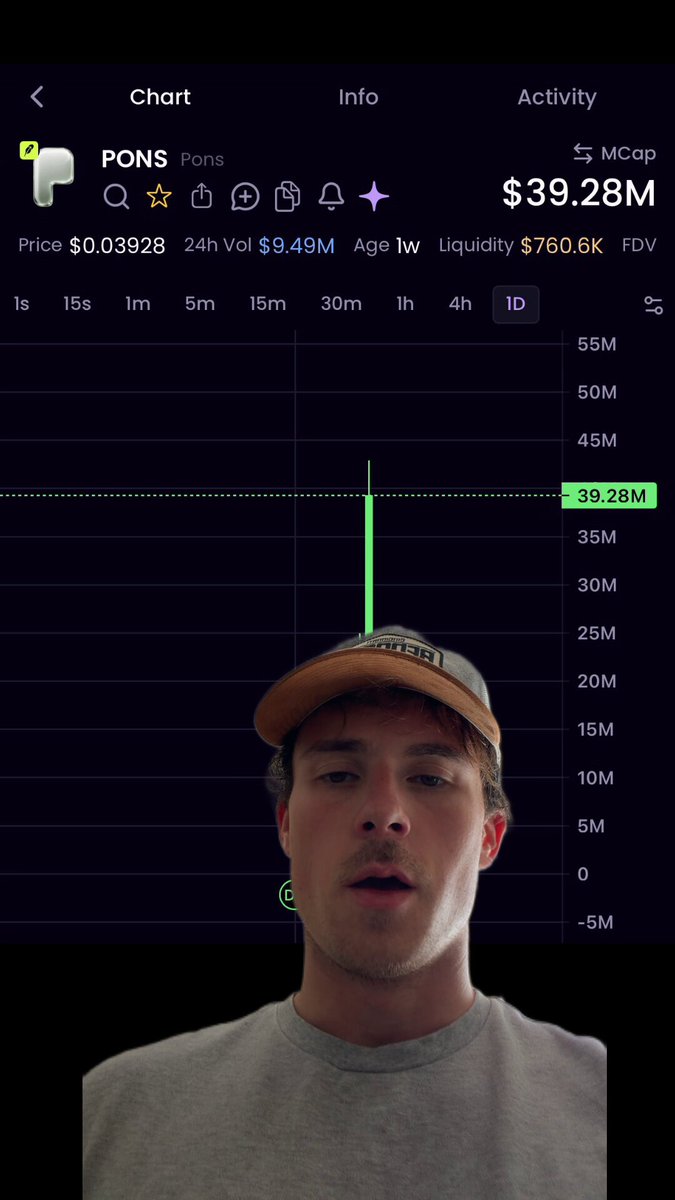This screenshot has height=1200, width=675.
Task: Share PONS using the share icon
Action: (202, 195)
